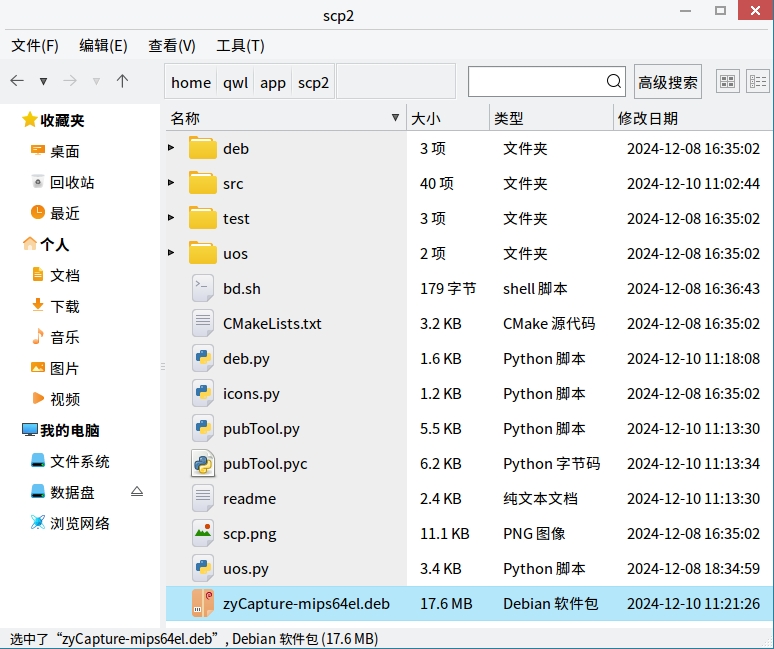Expand the deb folder tree arrow
Screen dimensions: 774x649
[x=171, y=148]
